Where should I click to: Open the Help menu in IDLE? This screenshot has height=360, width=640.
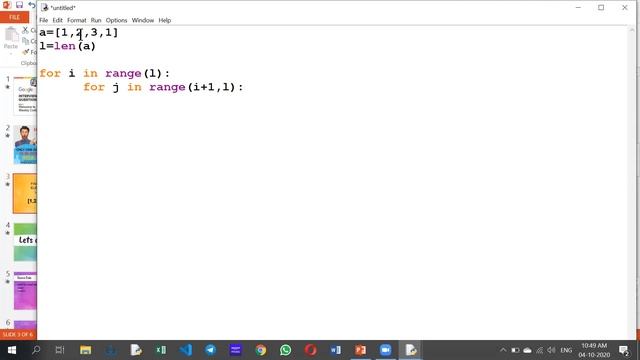coord(164,20)
